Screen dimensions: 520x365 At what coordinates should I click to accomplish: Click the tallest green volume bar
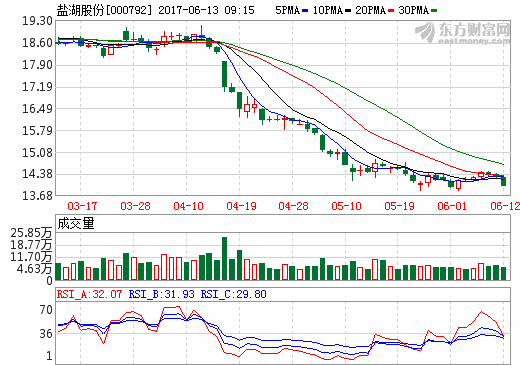click(225, 258)
